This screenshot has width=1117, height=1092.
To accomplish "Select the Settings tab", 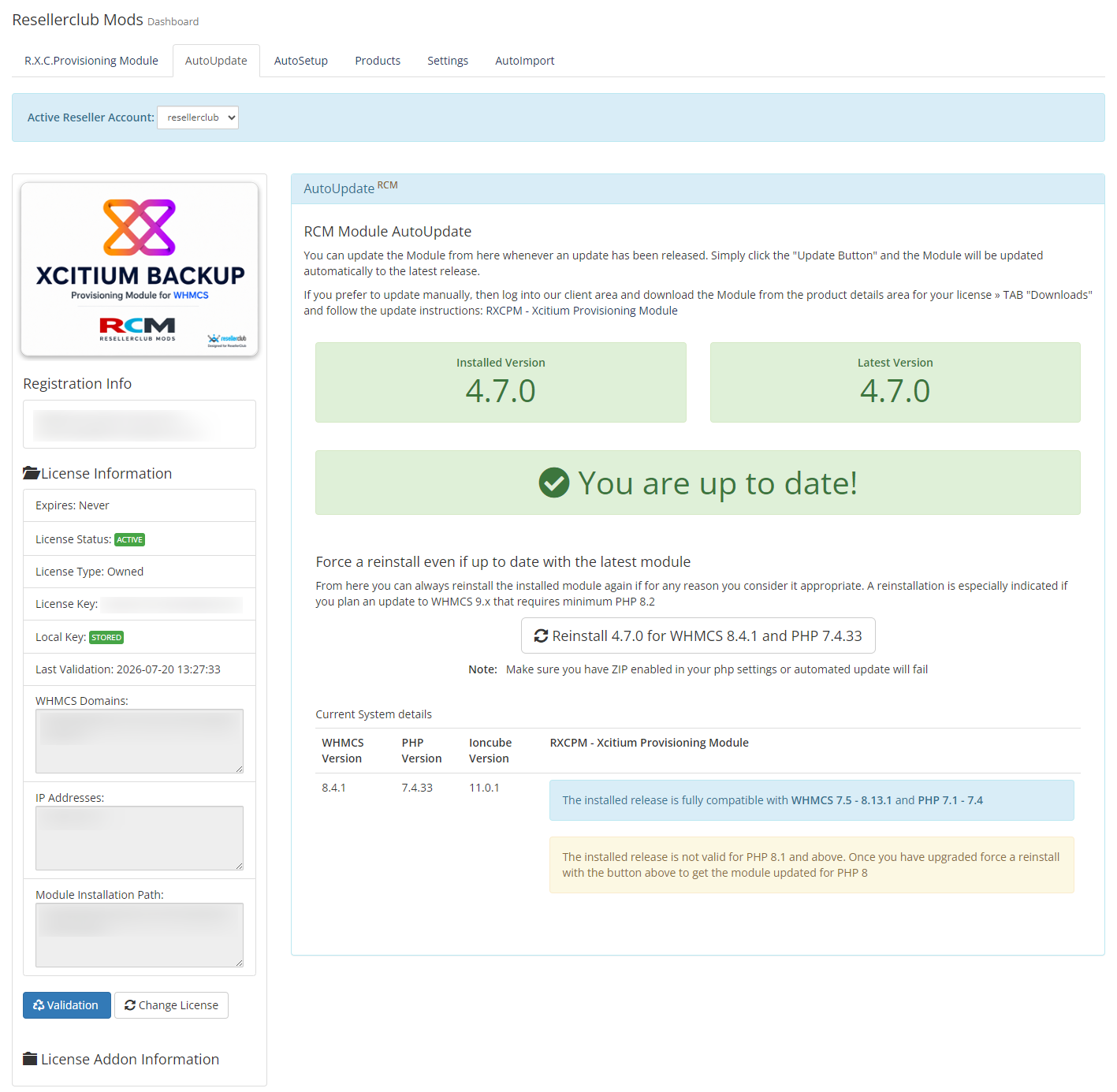I will click(x=448, y=61).
